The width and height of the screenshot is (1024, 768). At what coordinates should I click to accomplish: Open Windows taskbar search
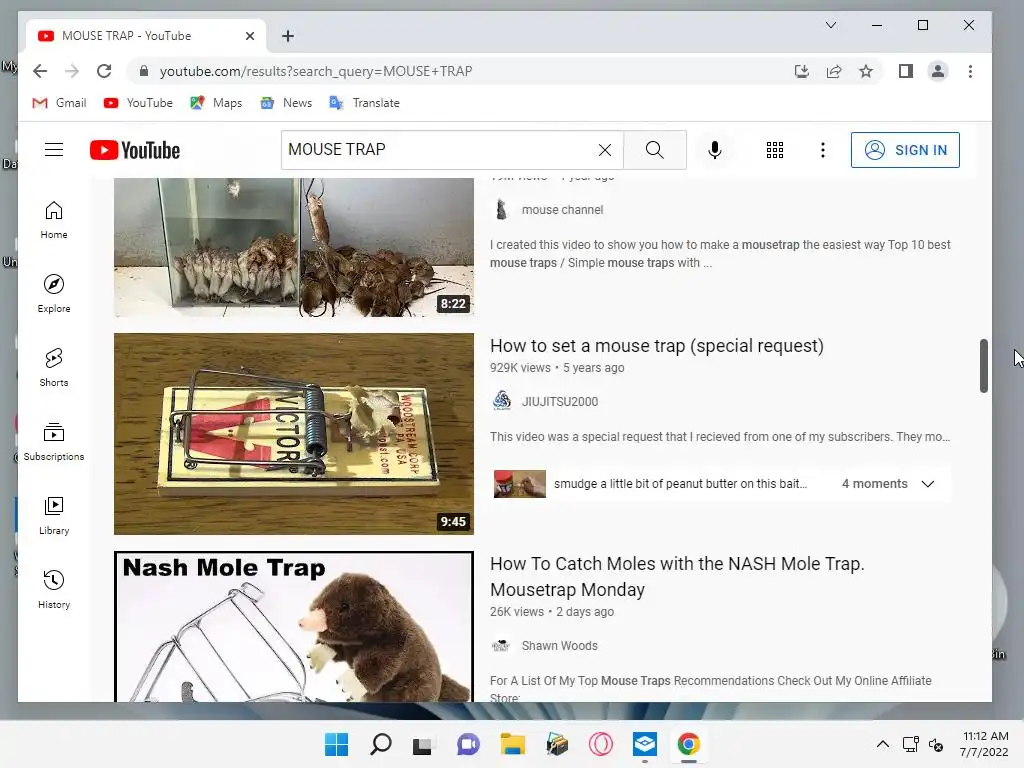tap(381, 744)
